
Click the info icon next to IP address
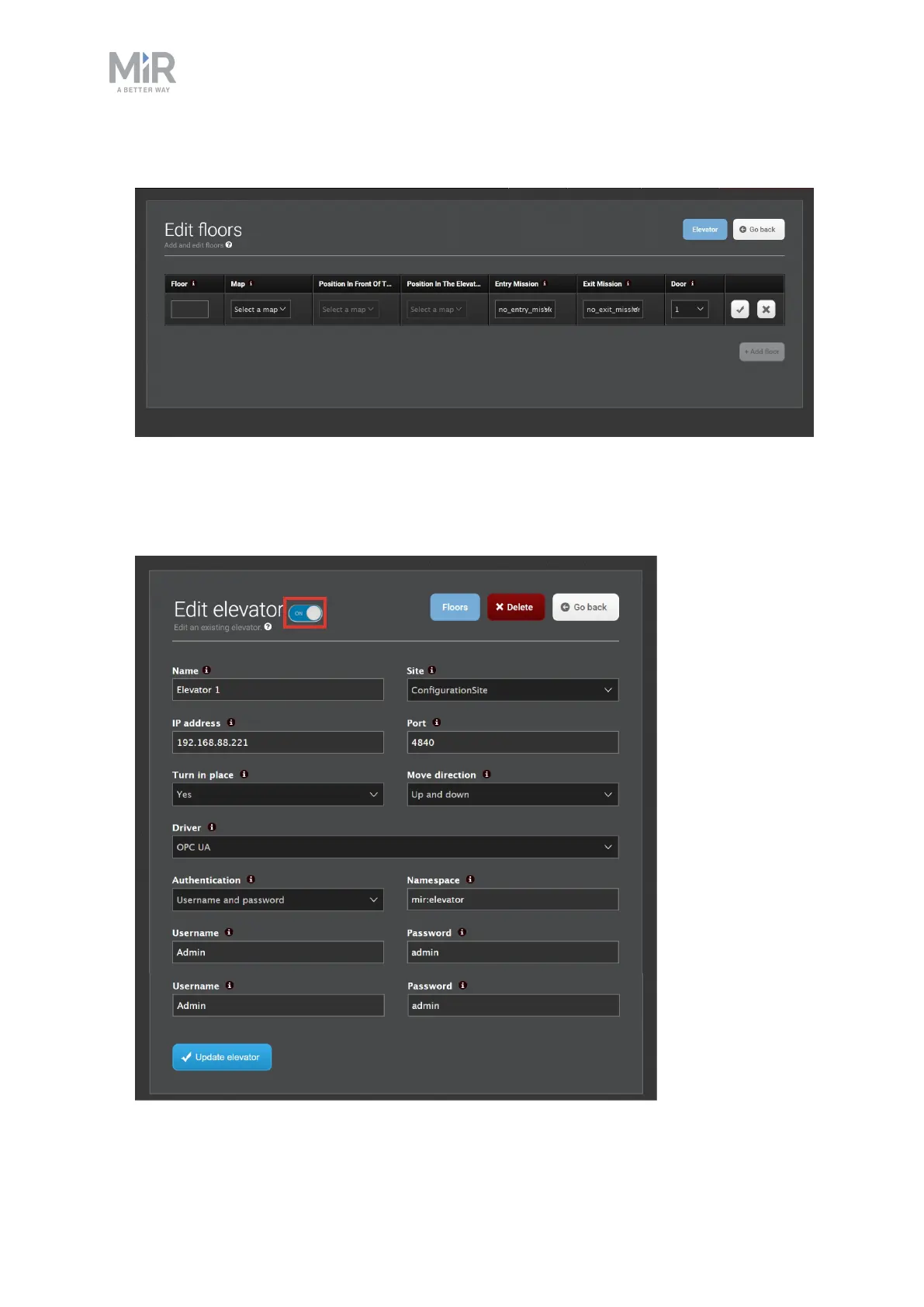231,722
